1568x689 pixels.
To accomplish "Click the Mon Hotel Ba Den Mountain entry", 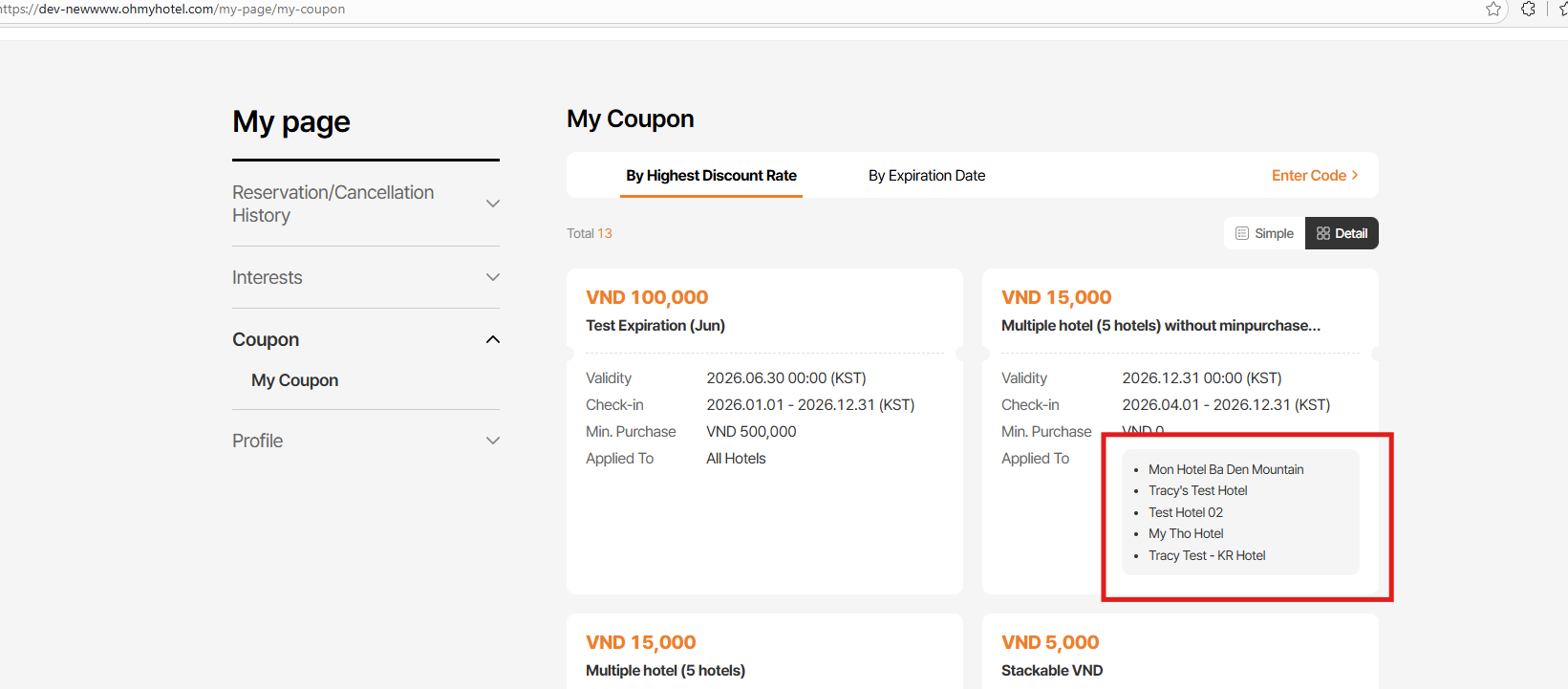I will pyautogui.click(x=1226, y=469).
